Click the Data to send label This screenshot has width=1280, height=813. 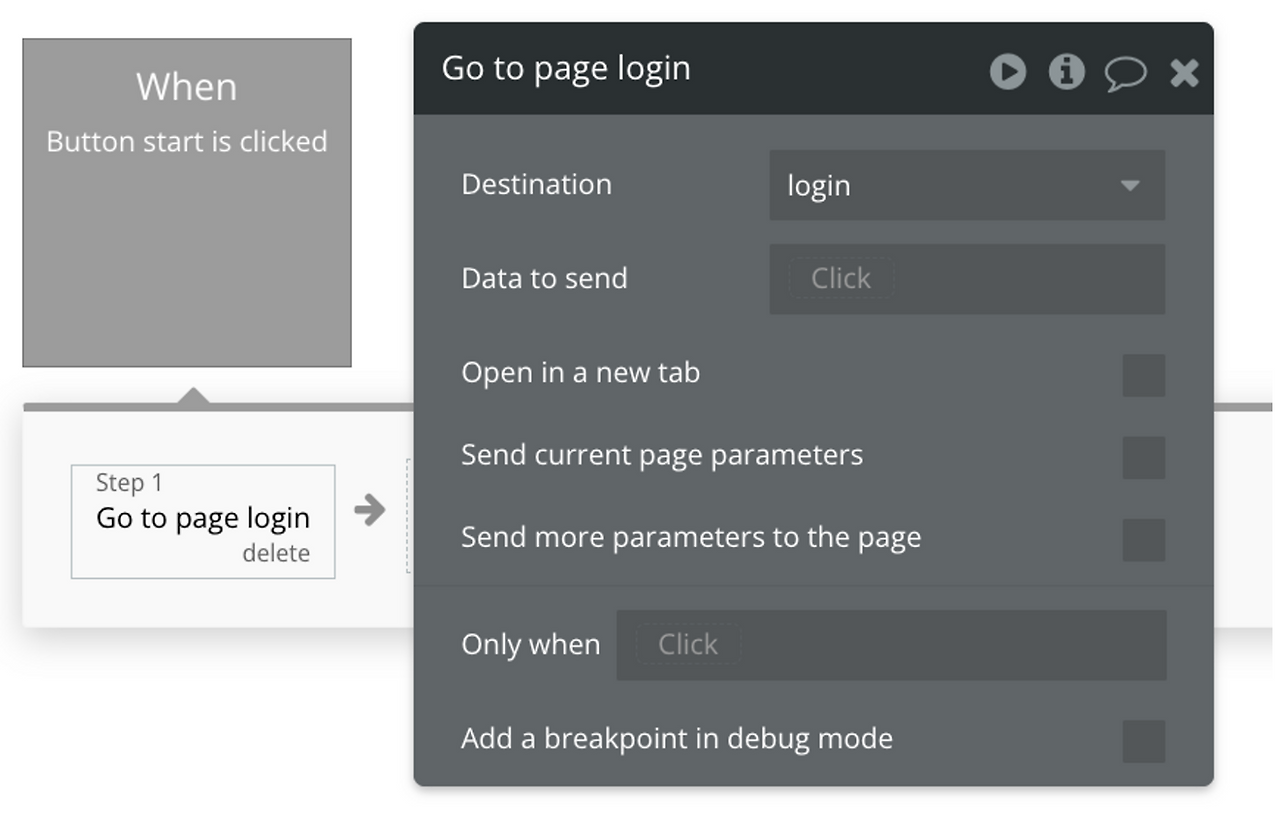544,278
